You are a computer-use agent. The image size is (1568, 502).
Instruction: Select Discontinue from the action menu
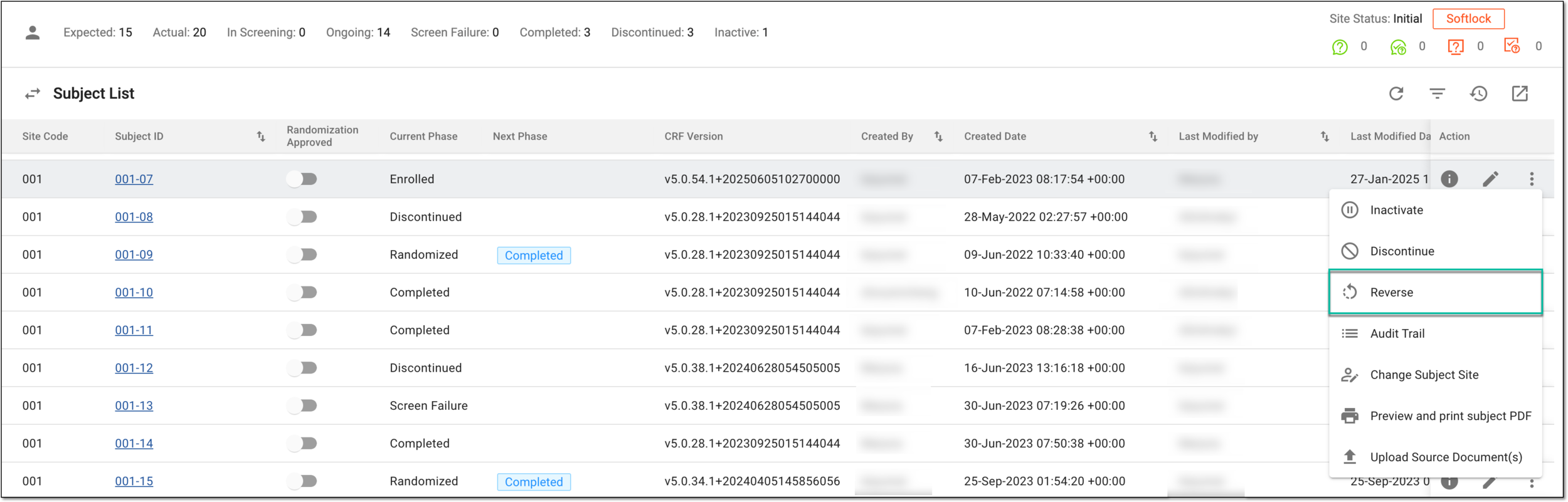[x=1435, y=251]
